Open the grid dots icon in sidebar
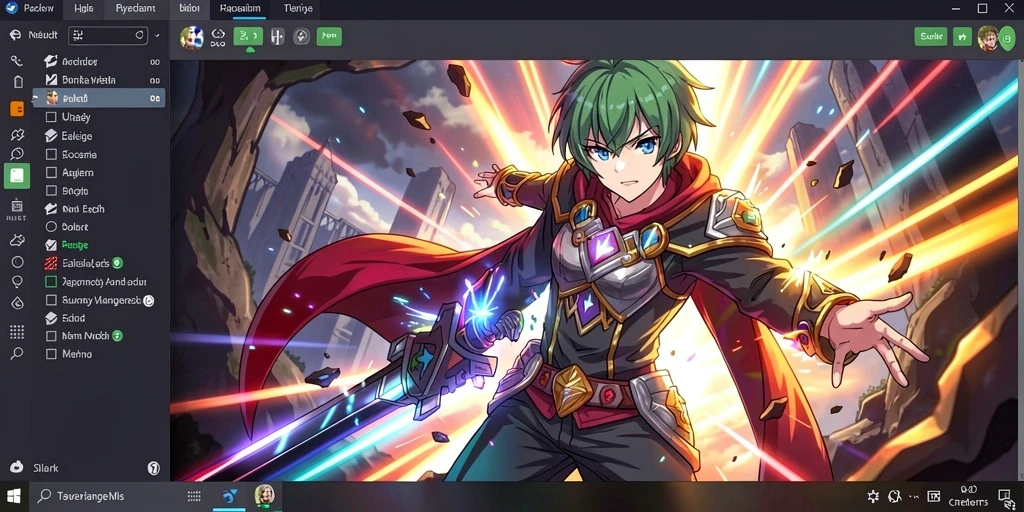The height and width of the screenshot is (512, 1024). coord(17,332)
